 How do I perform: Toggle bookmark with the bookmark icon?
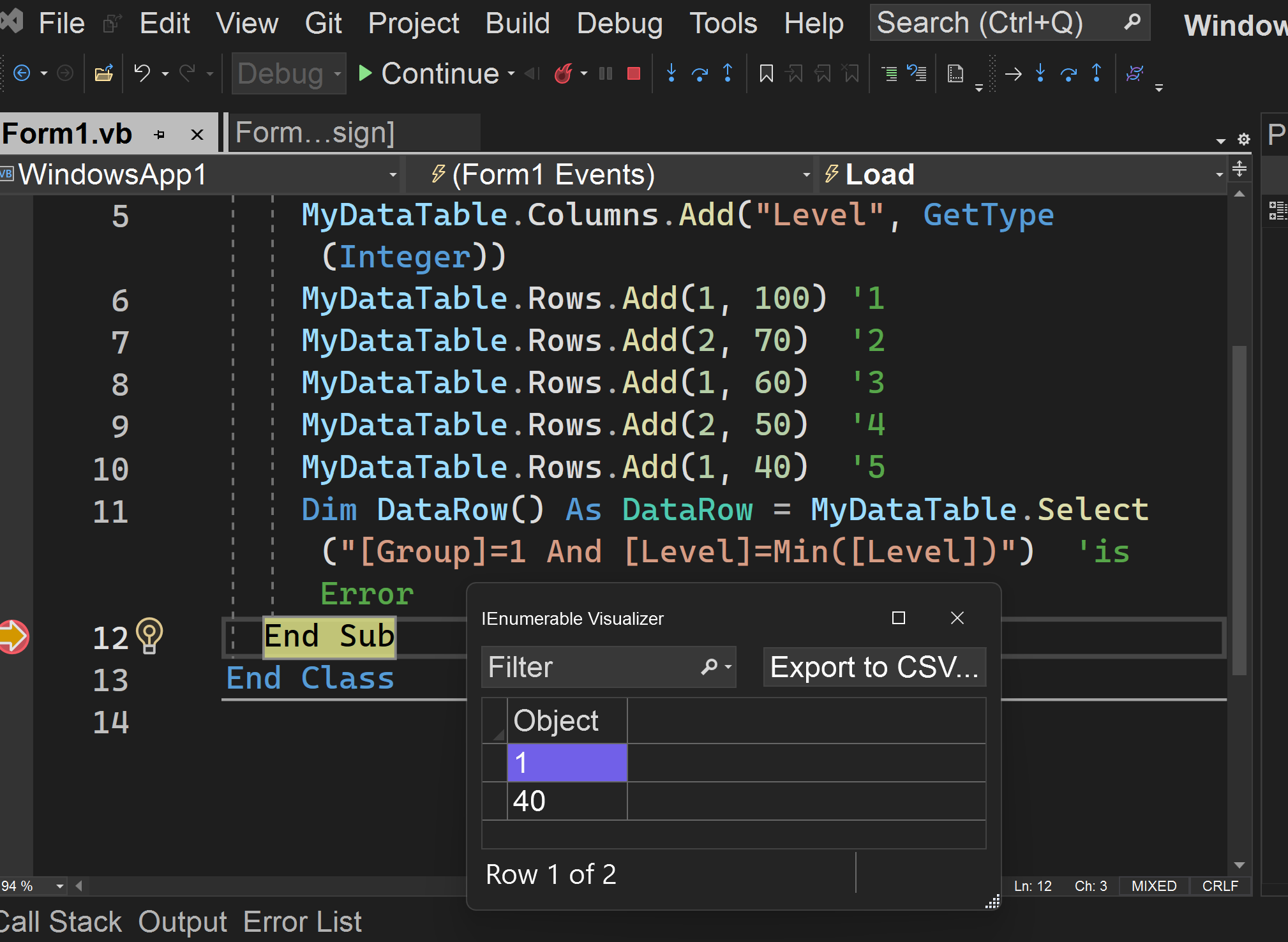click(766, 74)
